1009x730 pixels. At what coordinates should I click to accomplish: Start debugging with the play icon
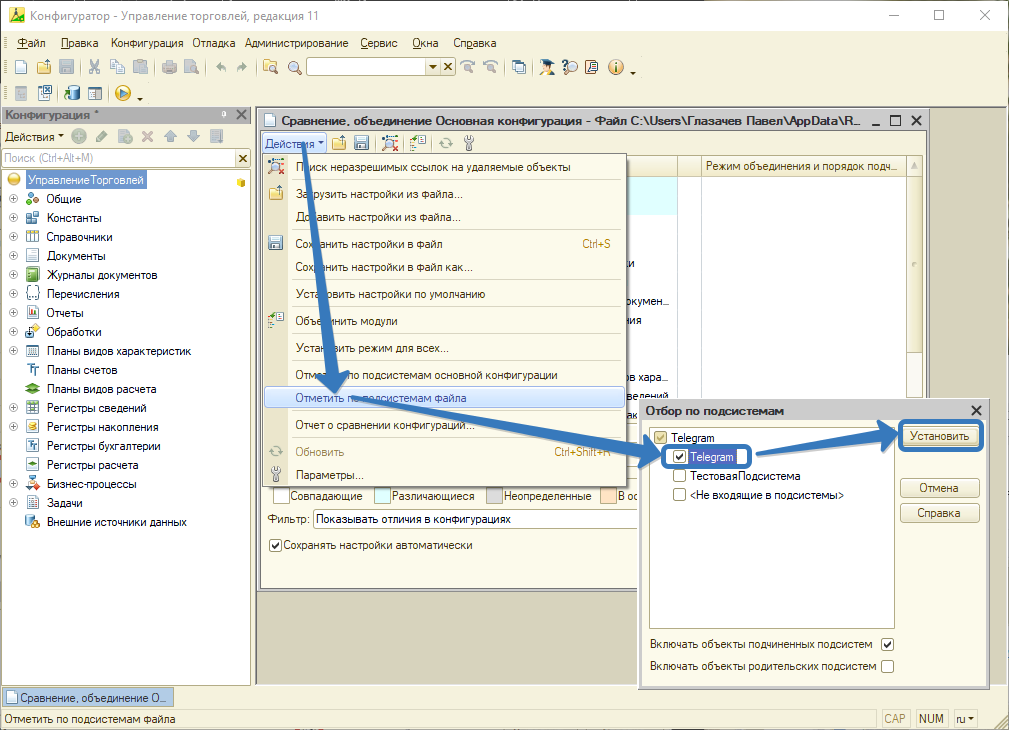click(x=123, y=93)
